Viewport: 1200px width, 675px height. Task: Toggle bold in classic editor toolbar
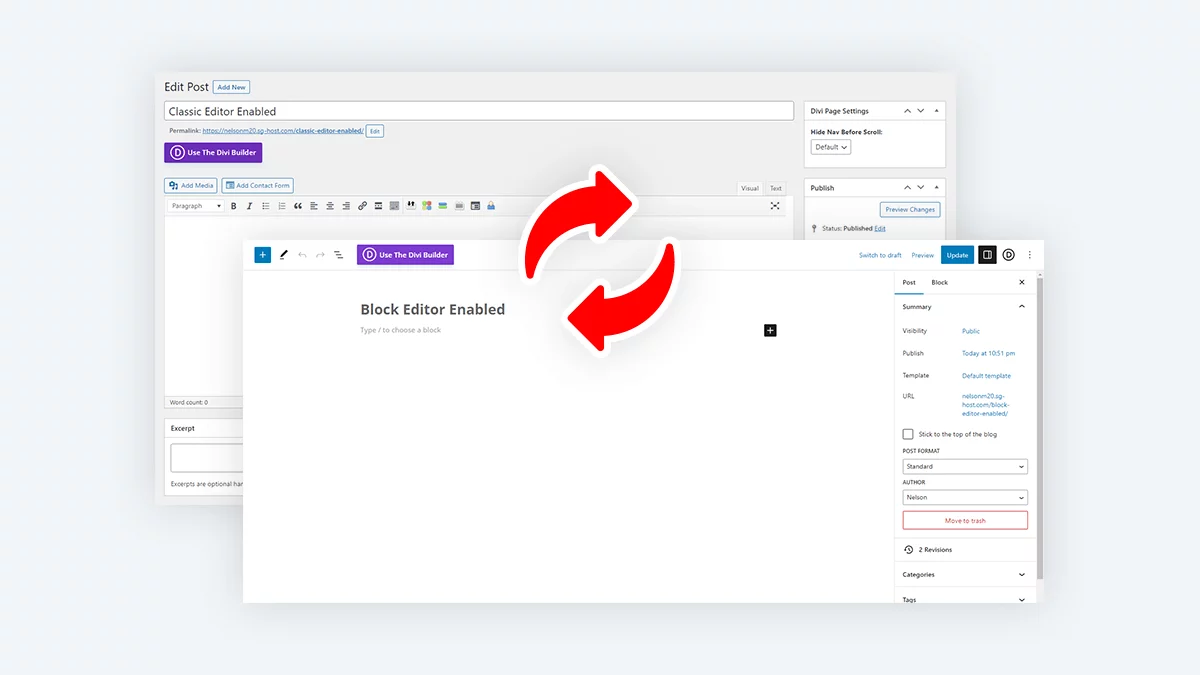(x=234, y=206)
